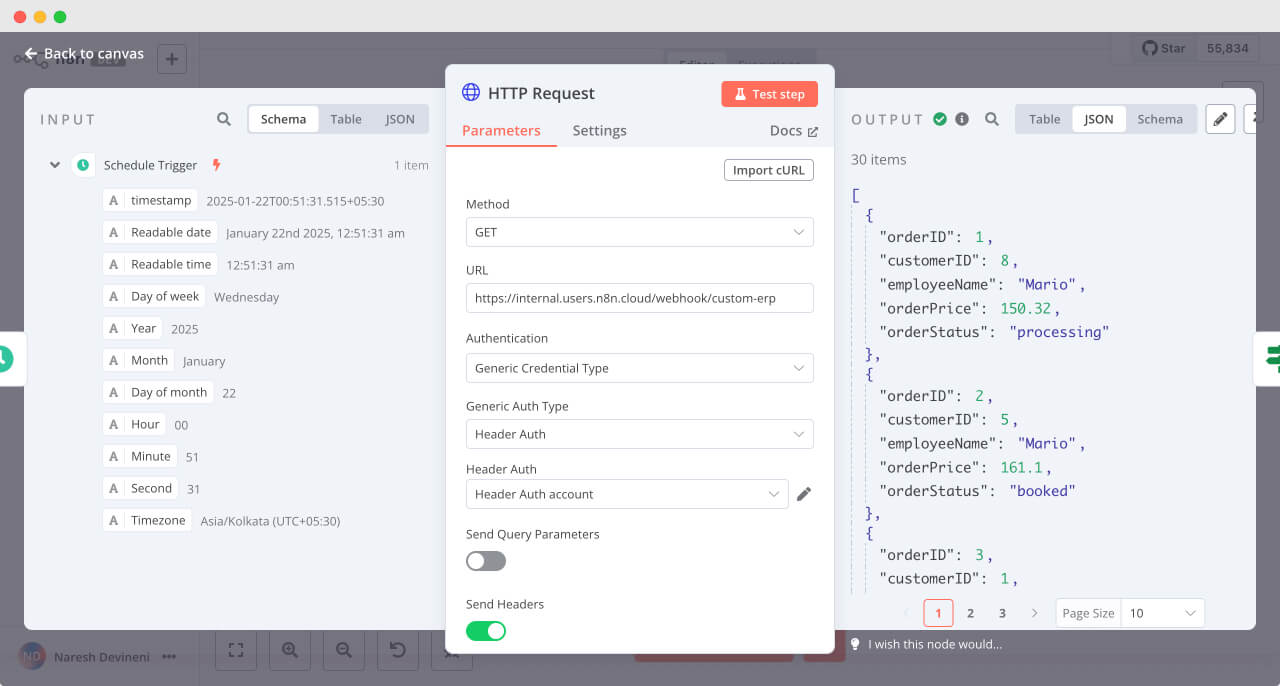This screenshot has width=1280, height=686.
Task: Edit the Header Auth account via pencil icon
Action: pyautogui.click(x=804, y=494)
